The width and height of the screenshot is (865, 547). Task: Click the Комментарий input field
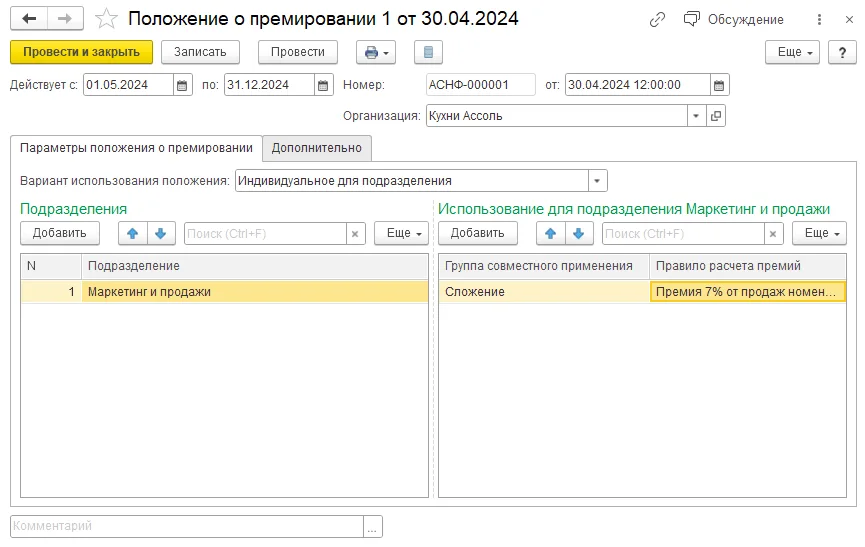point(187,526)
